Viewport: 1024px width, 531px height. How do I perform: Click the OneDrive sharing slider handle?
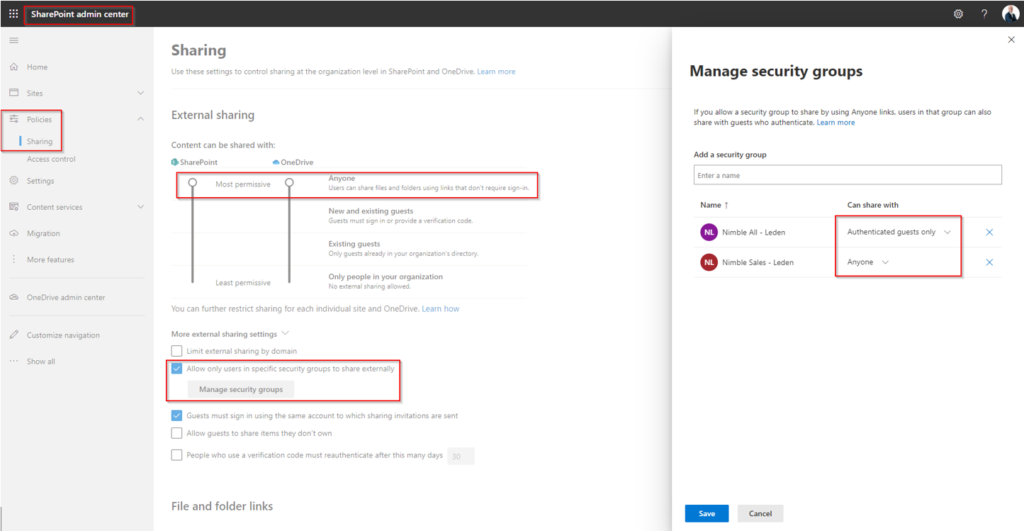pyautogui.click(x=289, y=183)
